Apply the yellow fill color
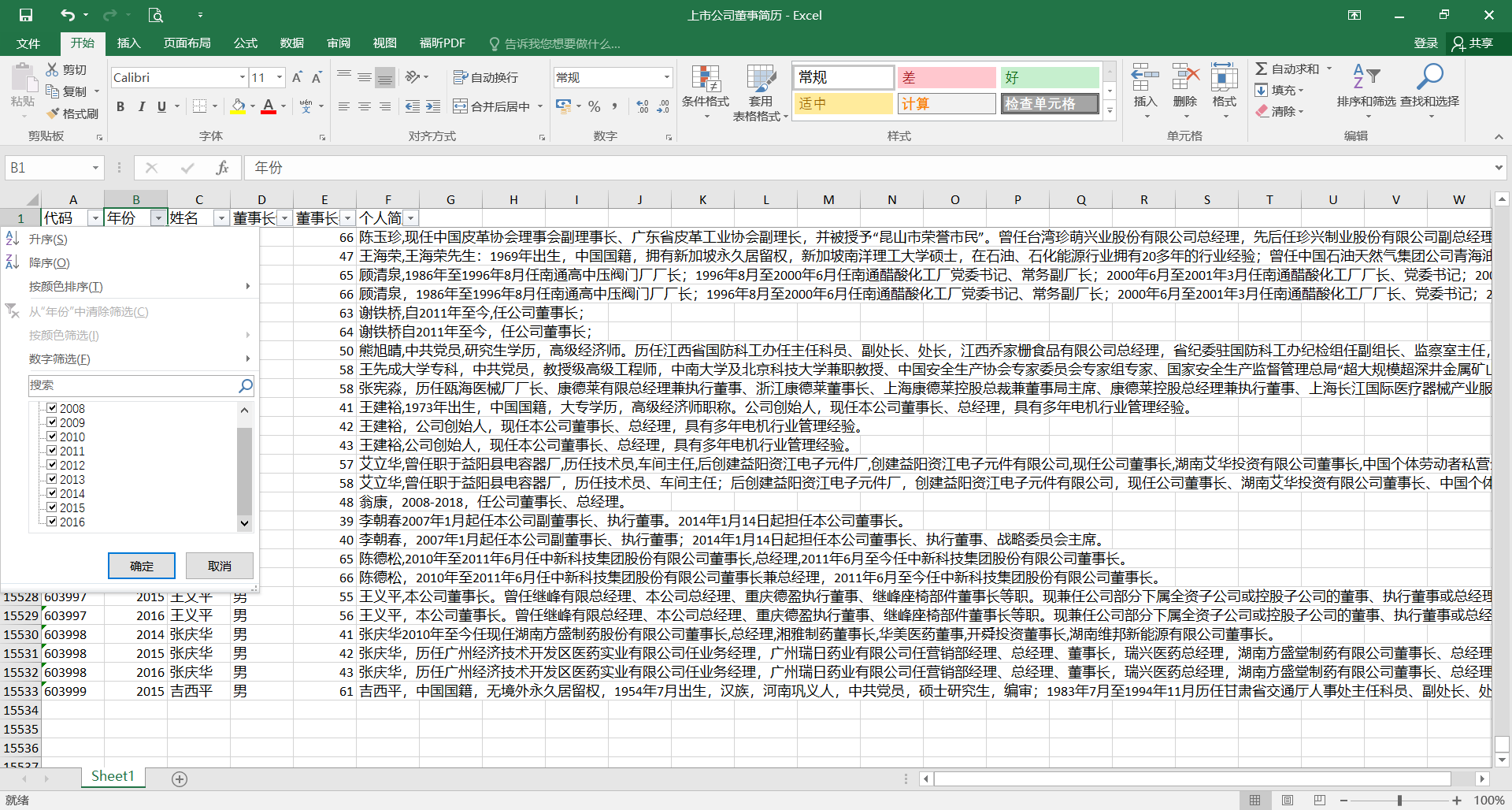This screenshot has width=1512, height=810. 238,106
